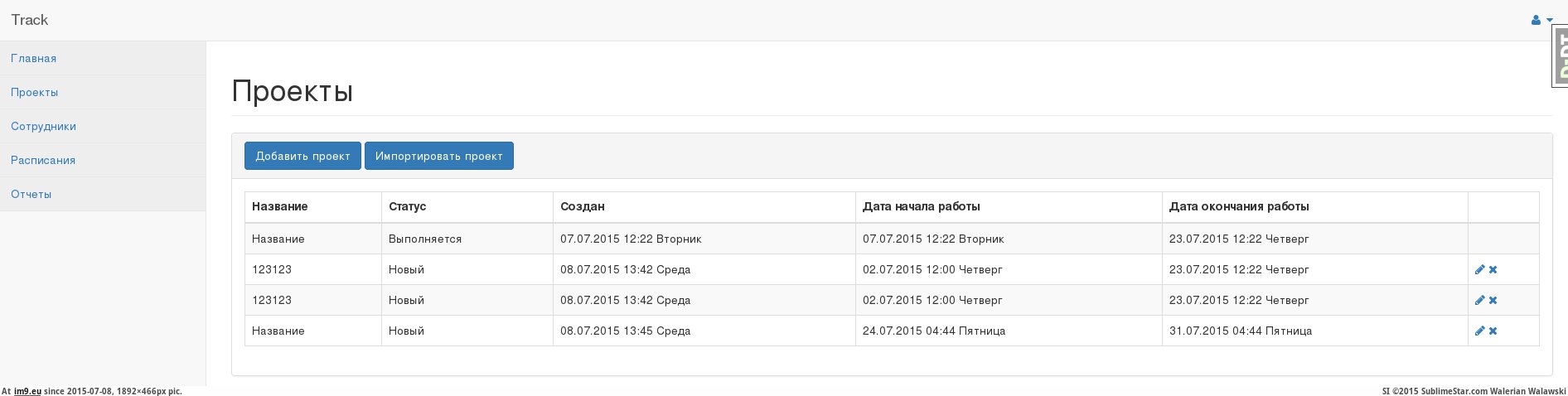Select Расписания from the sidebar
Image resolution: width=1568 pixels, height=396 pixels.
tap(43, 160)
